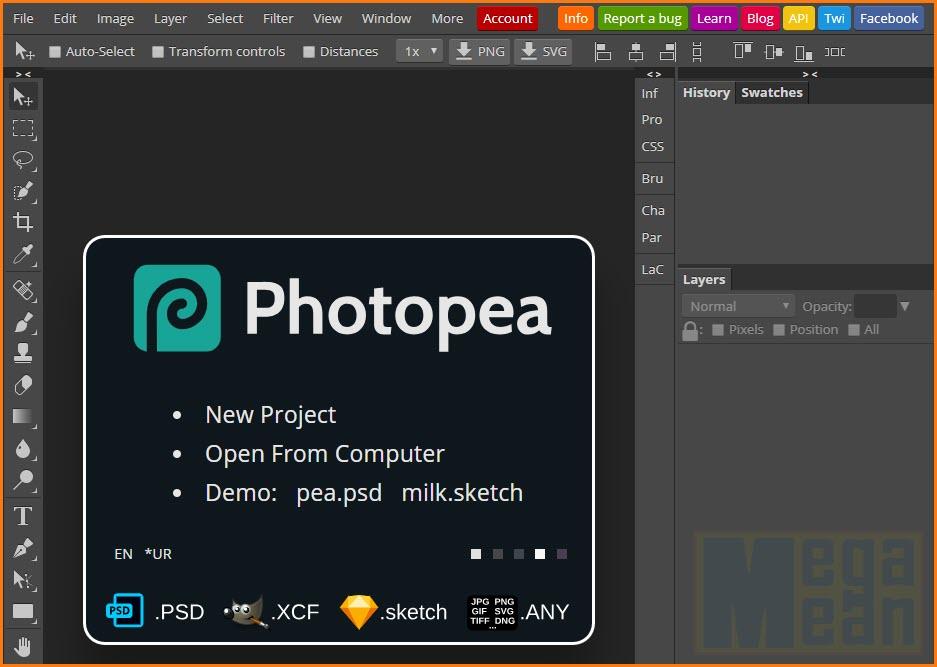937x667 pixels.
Task: Select the Type tool
Action: 22,515
